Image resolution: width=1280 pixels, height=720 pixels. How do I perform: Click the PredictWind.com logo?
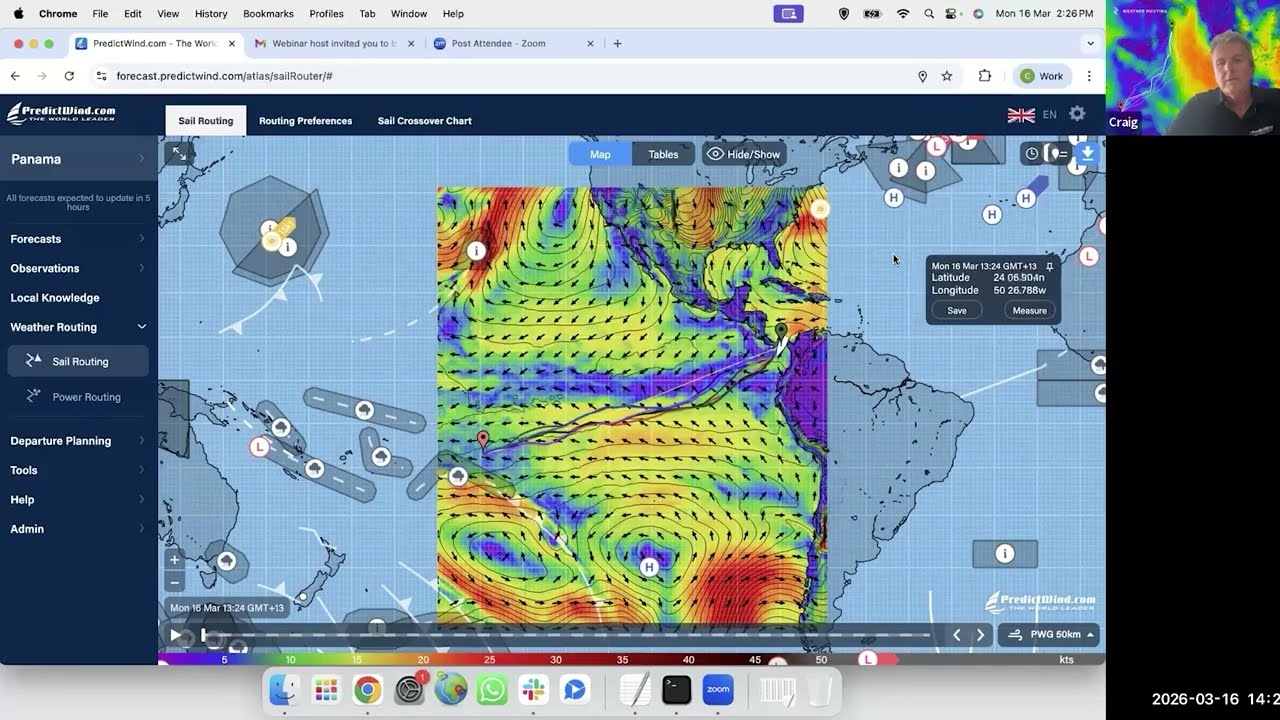[62, 114]
